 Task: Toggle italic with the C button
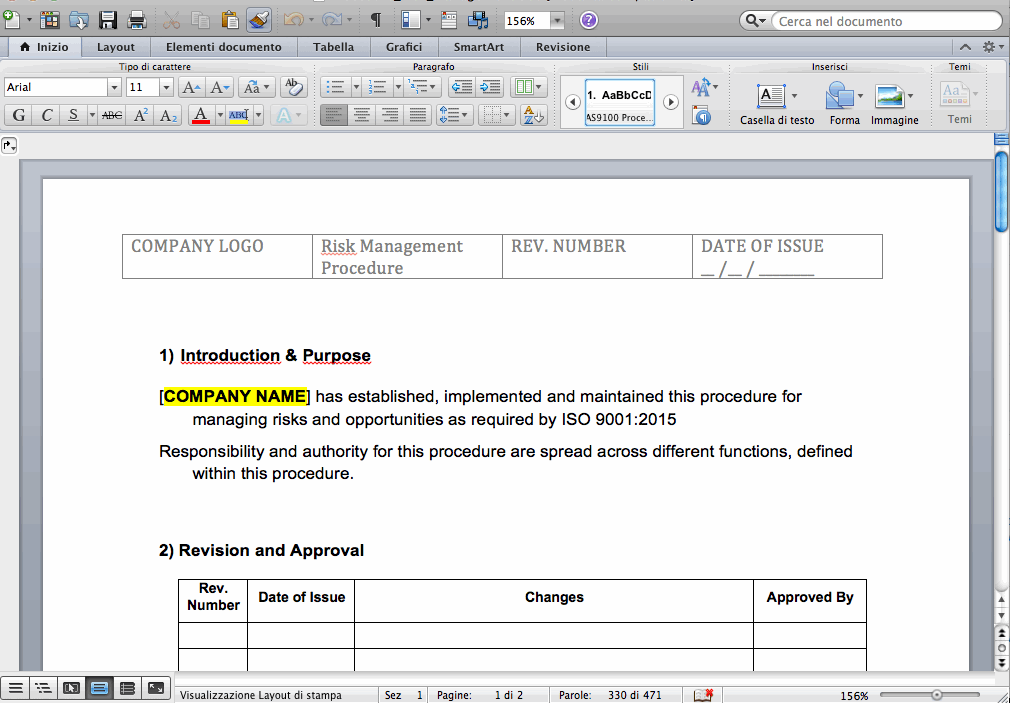click(46, 115)
